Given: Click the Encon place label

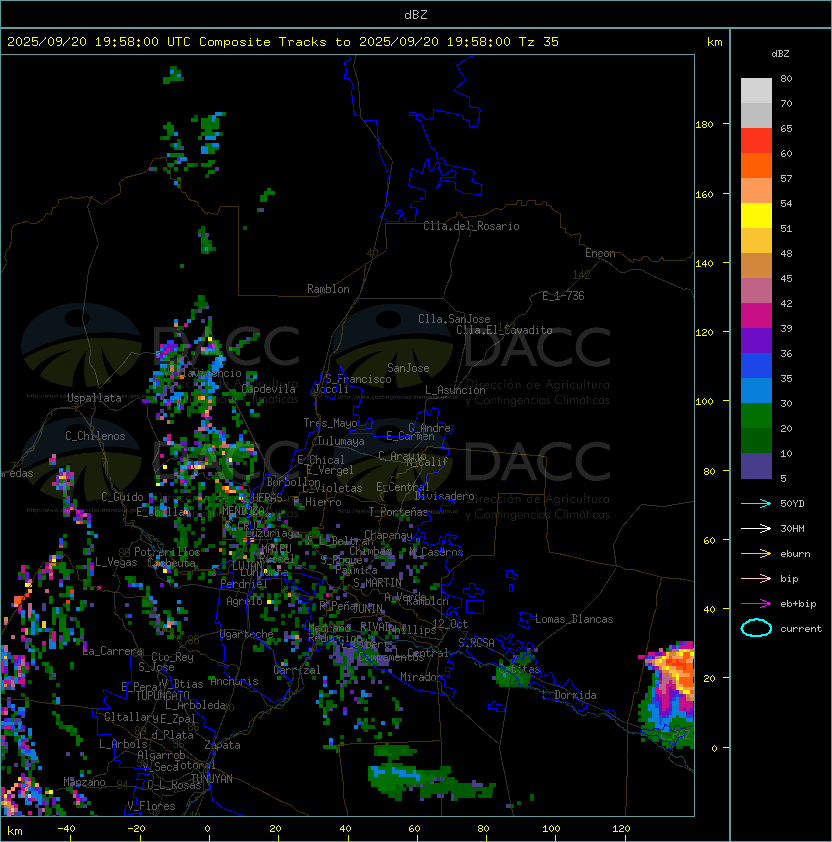Looking at the screenshot, I should click(x=600, y=253).
